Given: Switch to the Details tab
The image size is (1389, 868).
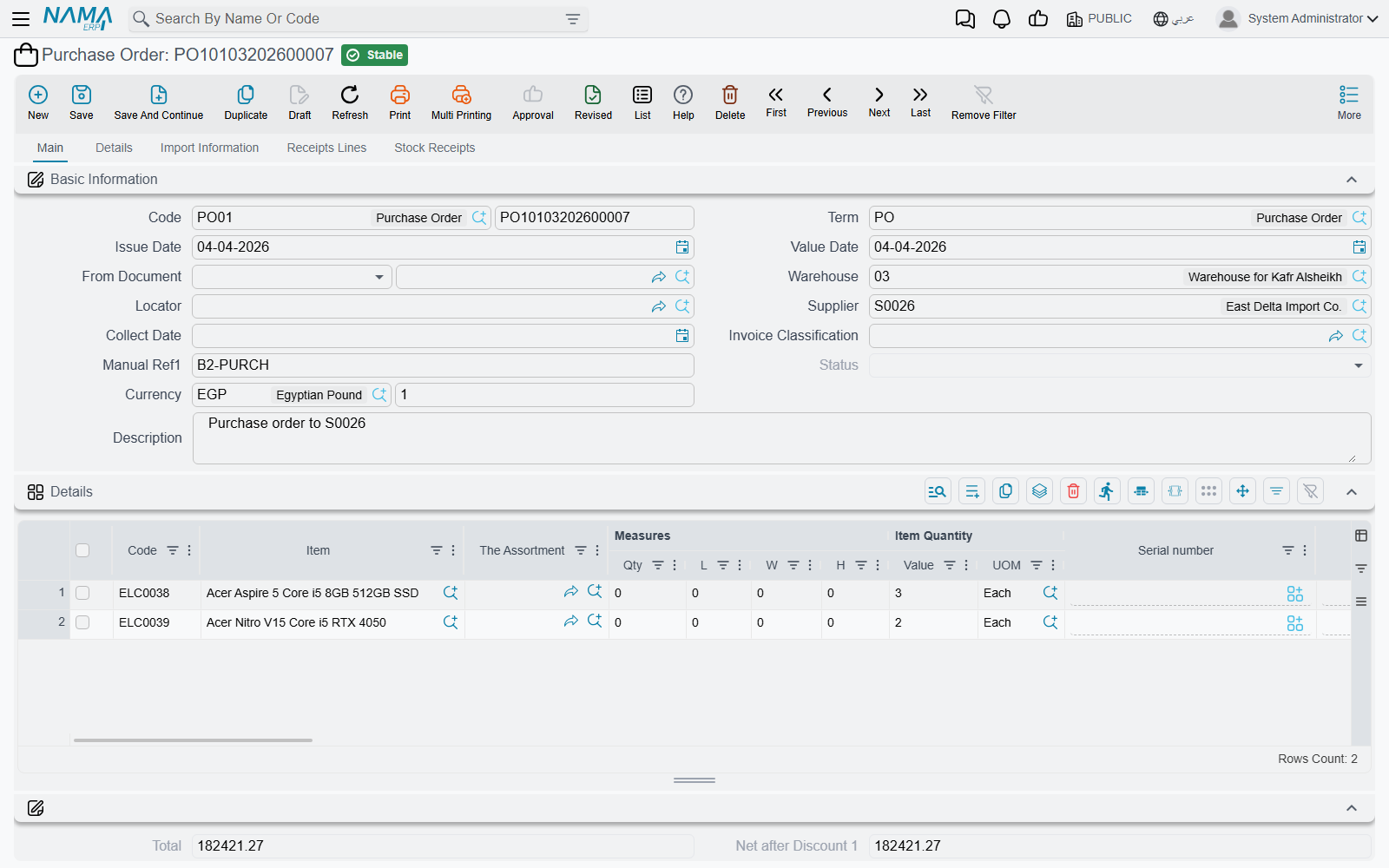Looking at the screenshot, I should point(114,148).
